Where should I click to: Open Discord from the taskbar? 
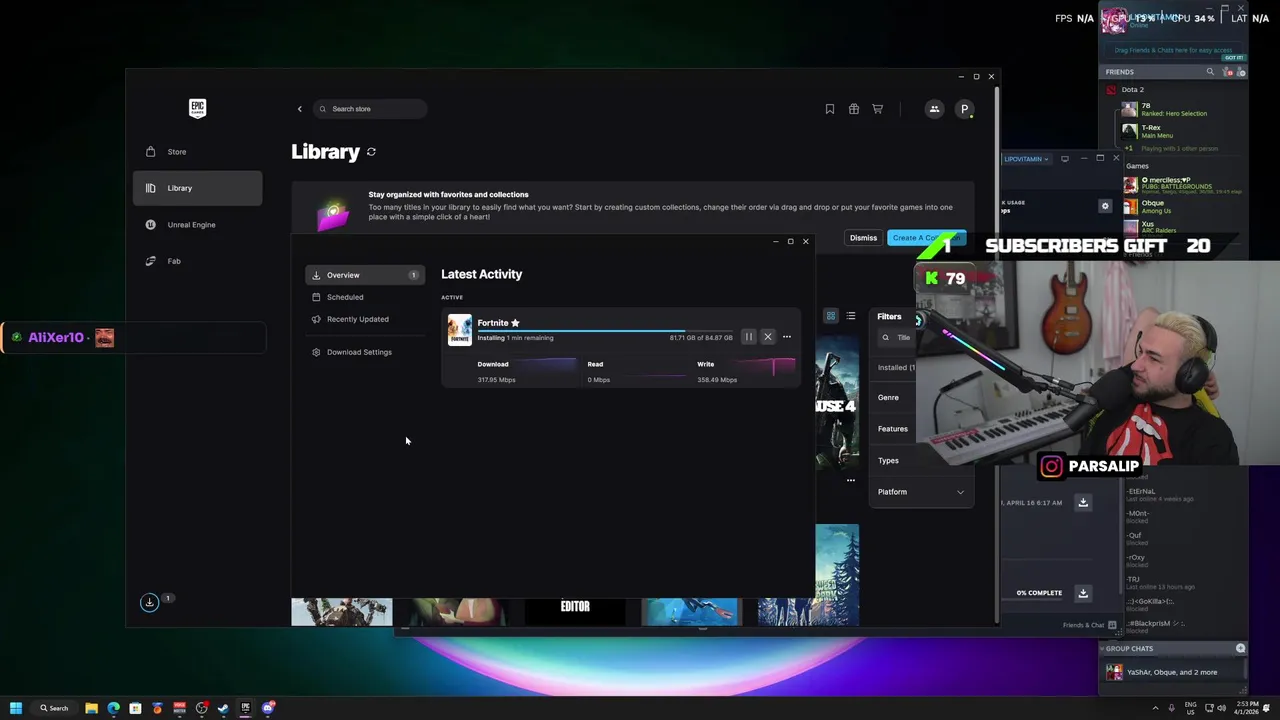268,708
